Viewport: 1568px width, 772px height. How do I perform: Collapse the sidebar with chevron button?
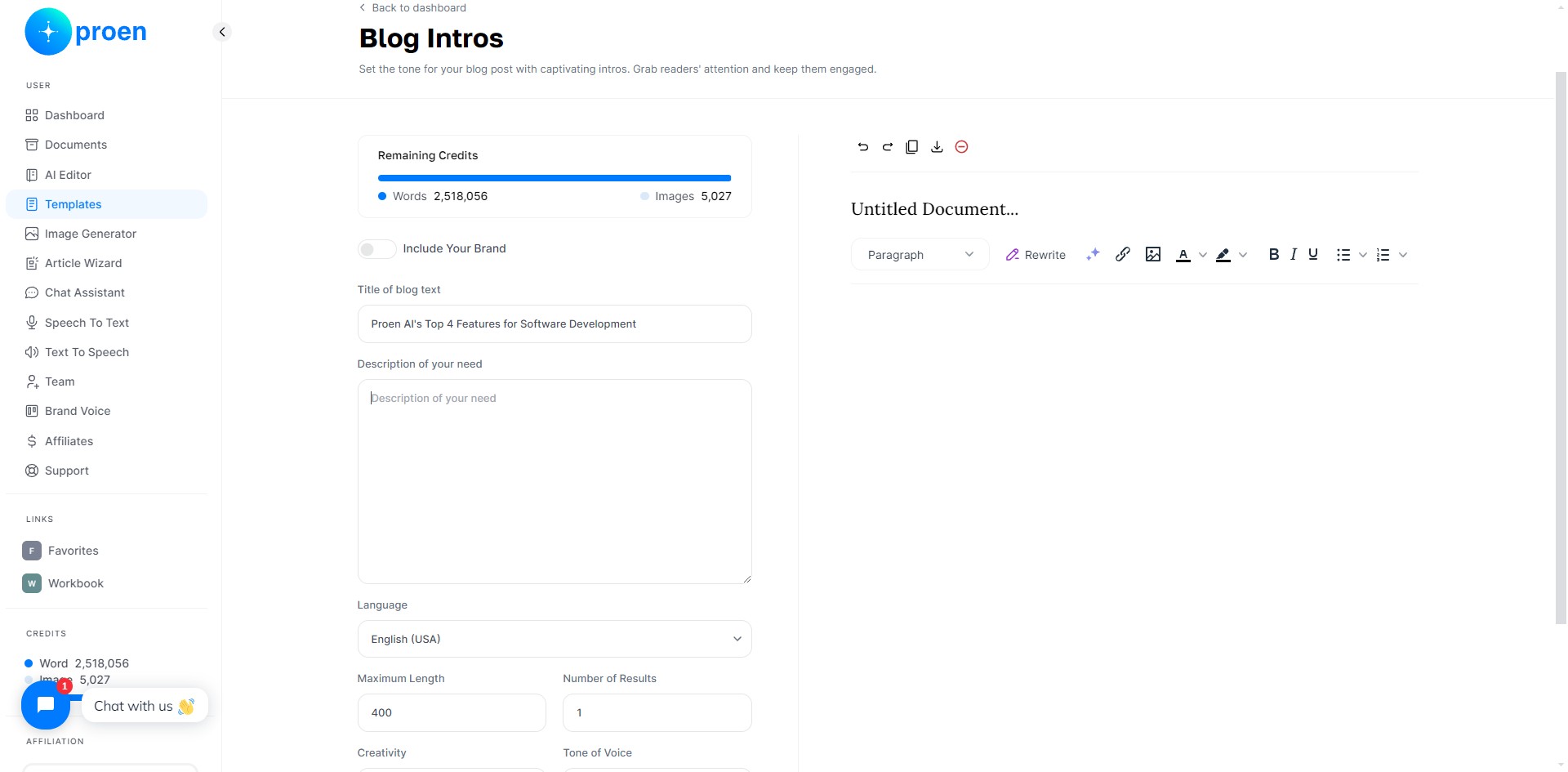[x=221, y=32]
